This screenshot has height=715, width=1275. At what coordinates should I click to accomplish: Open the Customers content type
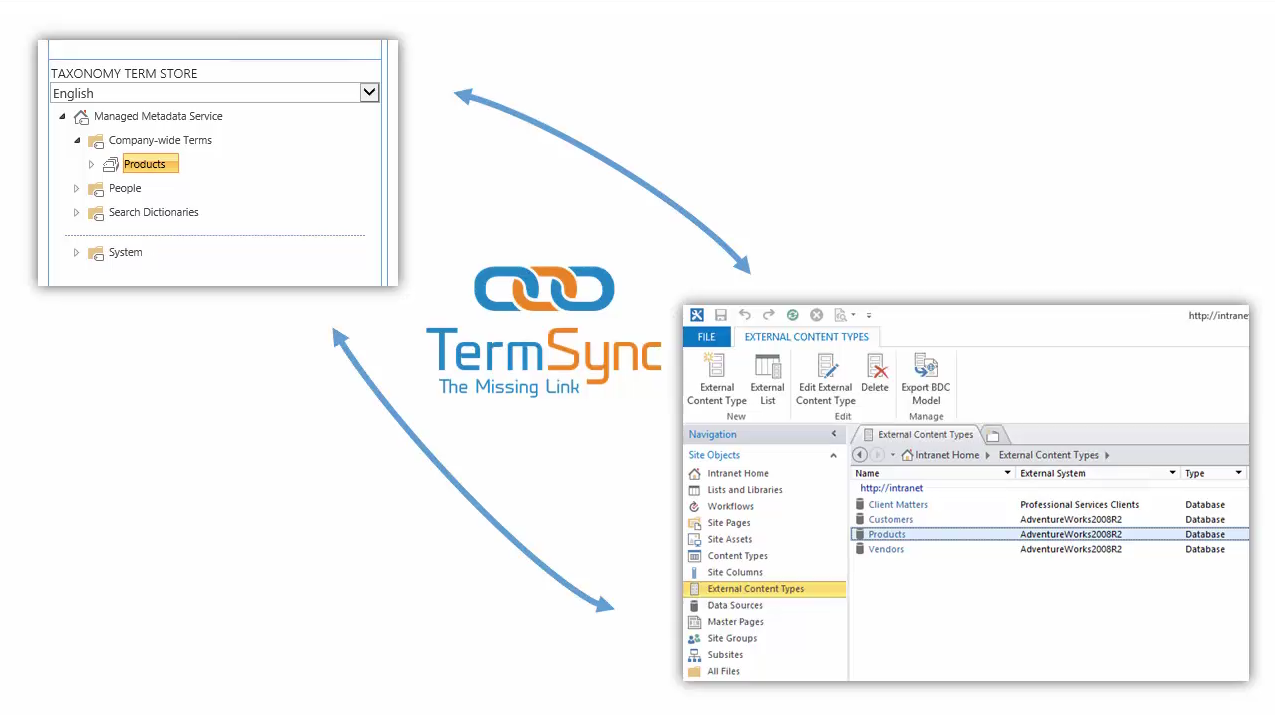click(890, 520)
